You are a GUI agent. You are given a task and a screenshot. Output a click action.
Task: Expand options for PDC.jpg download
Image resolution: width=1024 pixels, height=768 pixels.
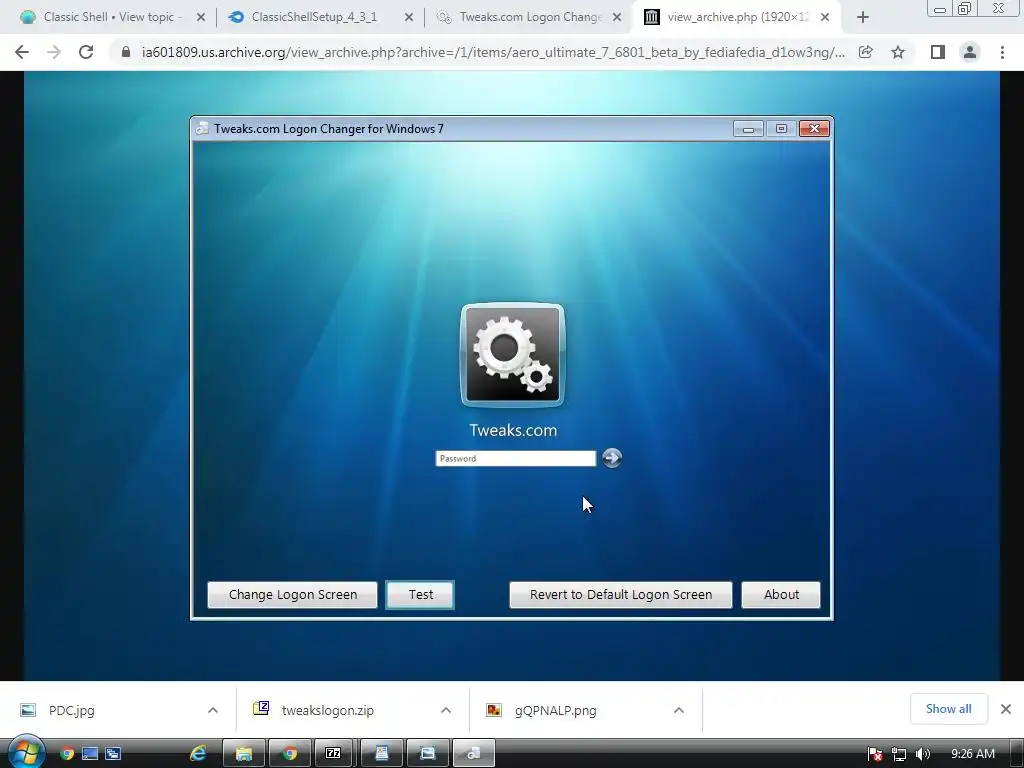coord(213,711)
